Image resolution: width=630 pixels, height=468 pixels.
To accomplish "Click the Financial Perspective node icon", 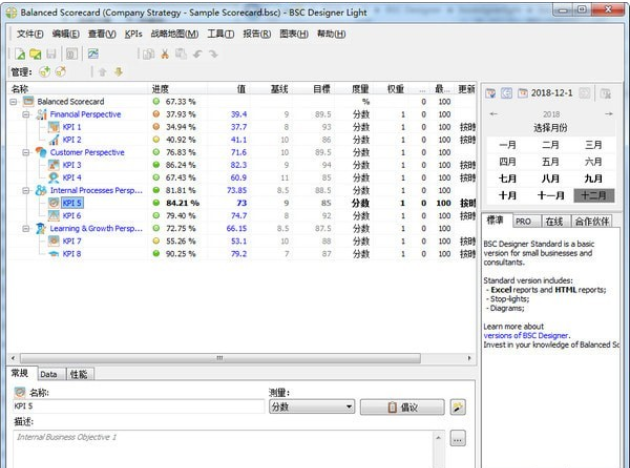I will 41,114.
